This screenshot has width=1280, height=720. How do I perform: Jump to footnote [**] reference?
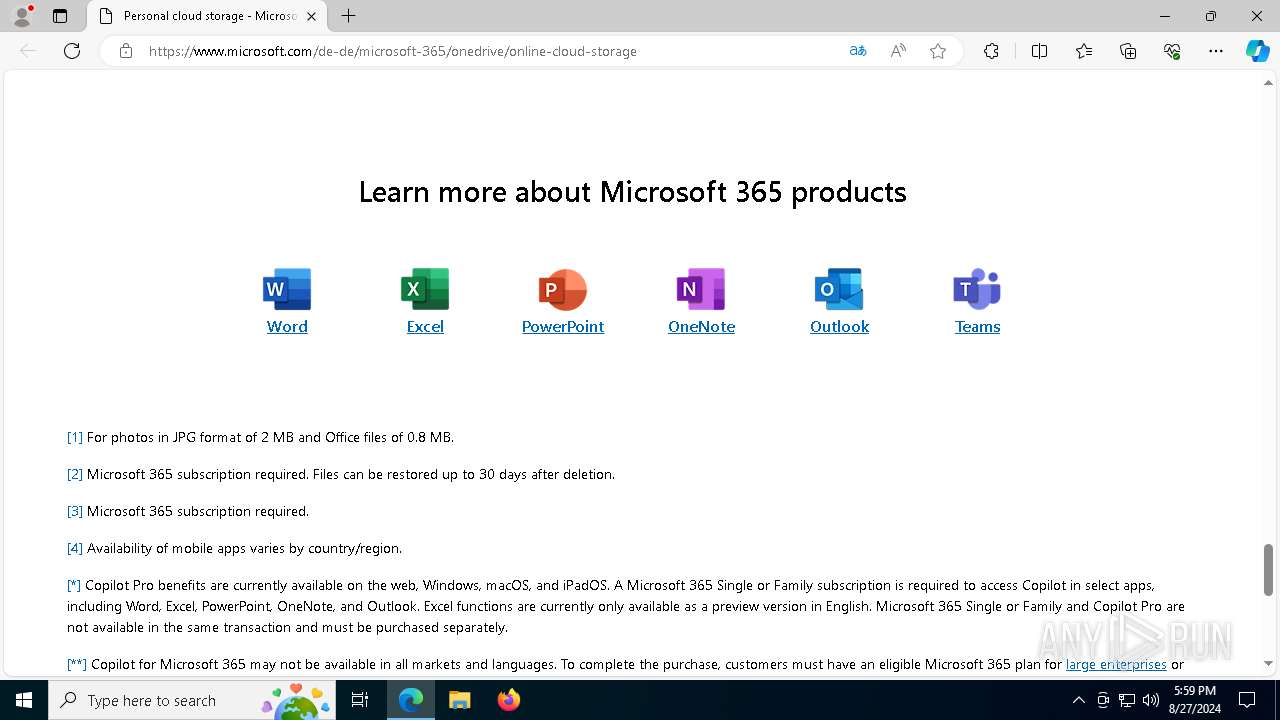click(x=77, y=664)
